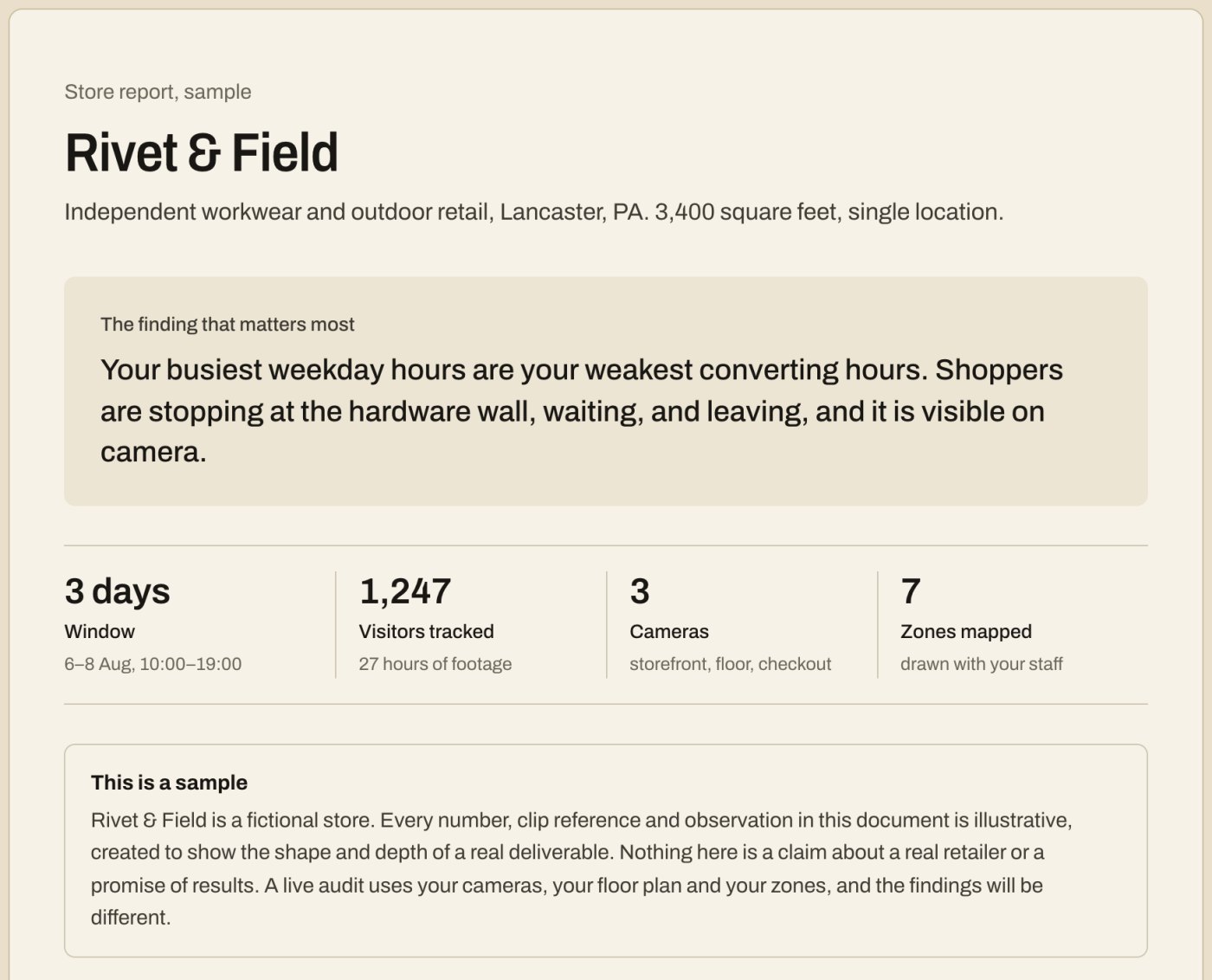Select the busiest weekday hours finding text
This screenshot has width=1212, height=980.
[x=582, y=410]
